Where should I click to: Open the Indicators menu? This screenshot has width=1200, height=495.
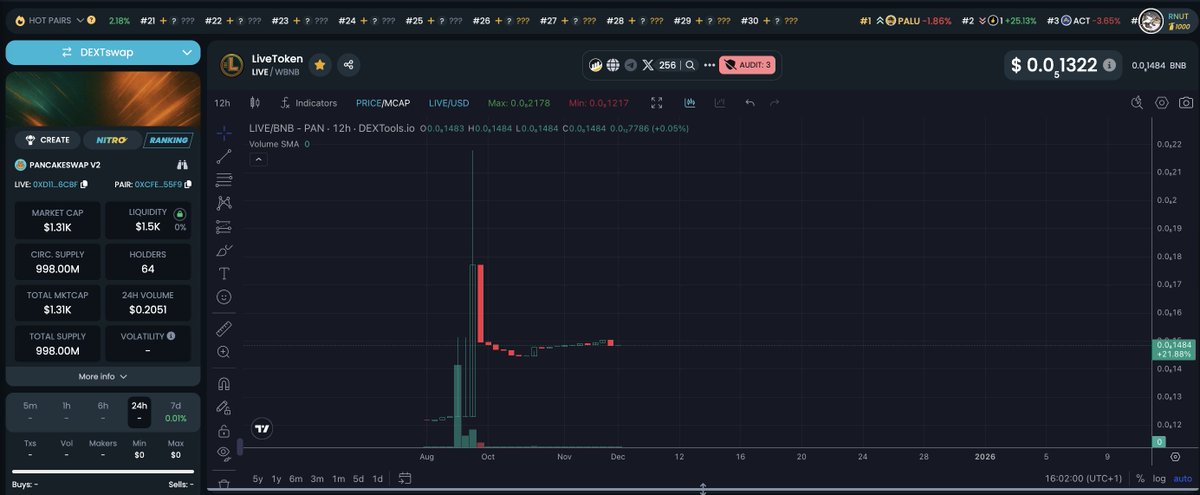pos(308,103)
